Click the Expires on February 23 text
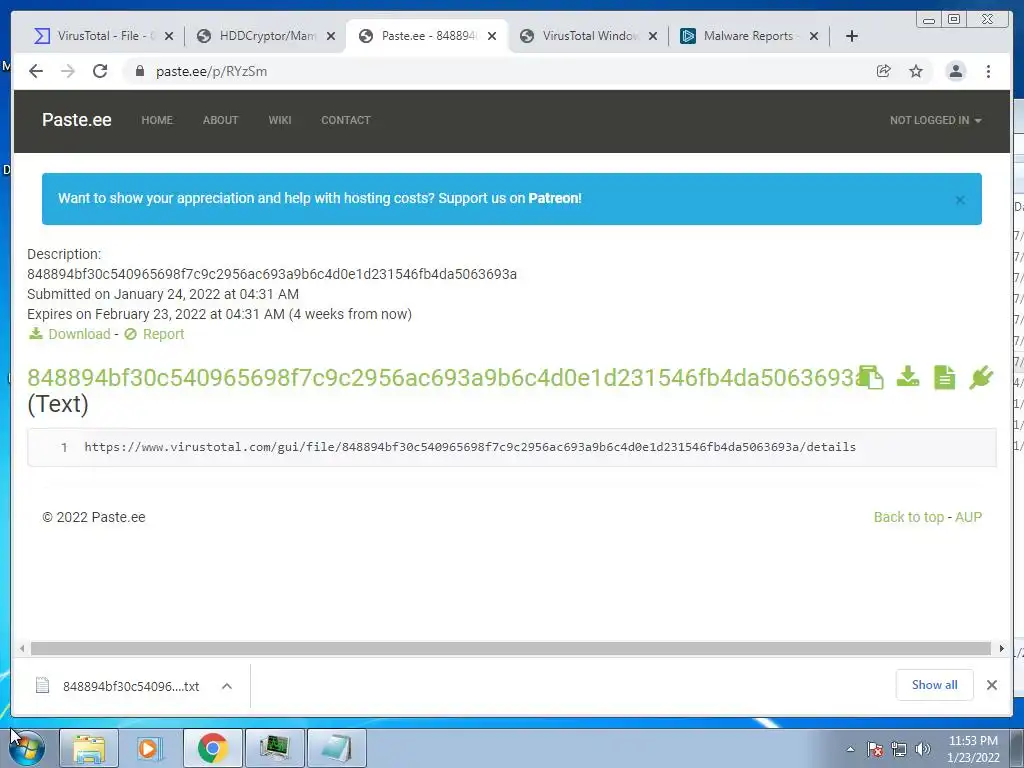The width and height of the screenshot is (1024, 768). (219, 314)
